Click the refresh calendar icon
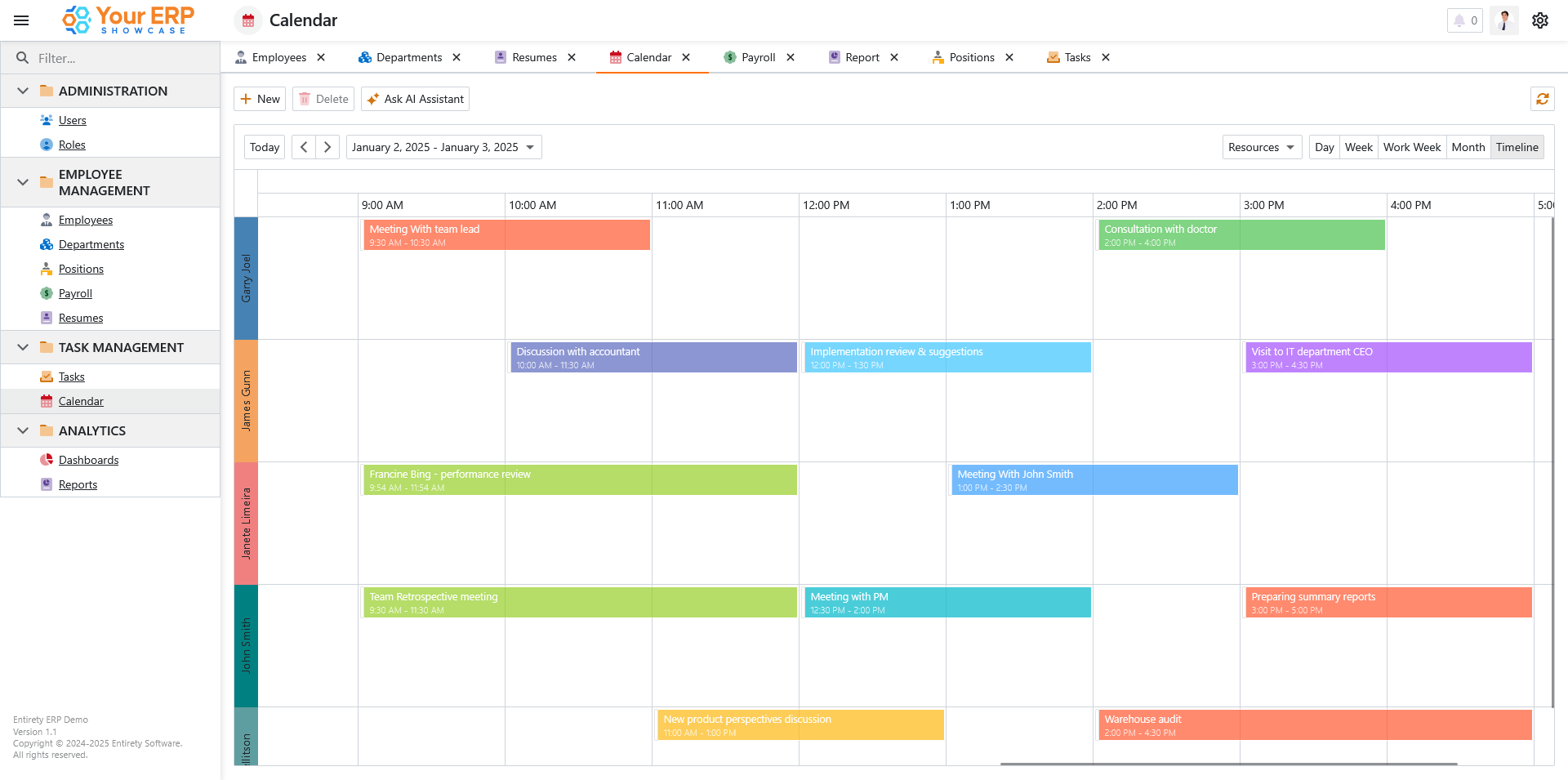Screen dimensions: 1568x780 [1542, 99]
